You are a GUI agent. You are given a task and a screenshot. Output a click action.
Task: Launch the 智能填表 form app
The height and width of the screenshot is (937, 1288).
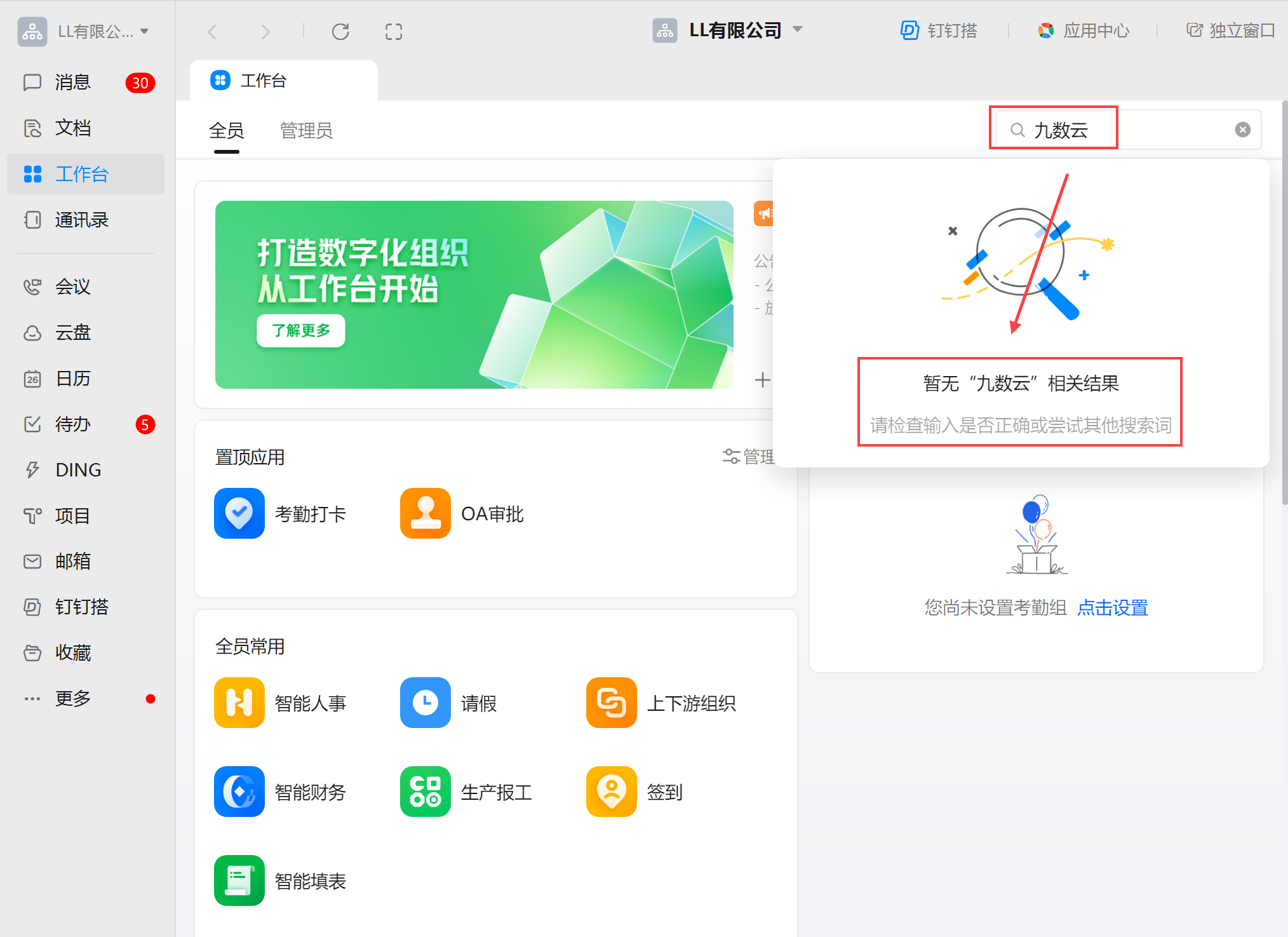click(x=239, y=880)
